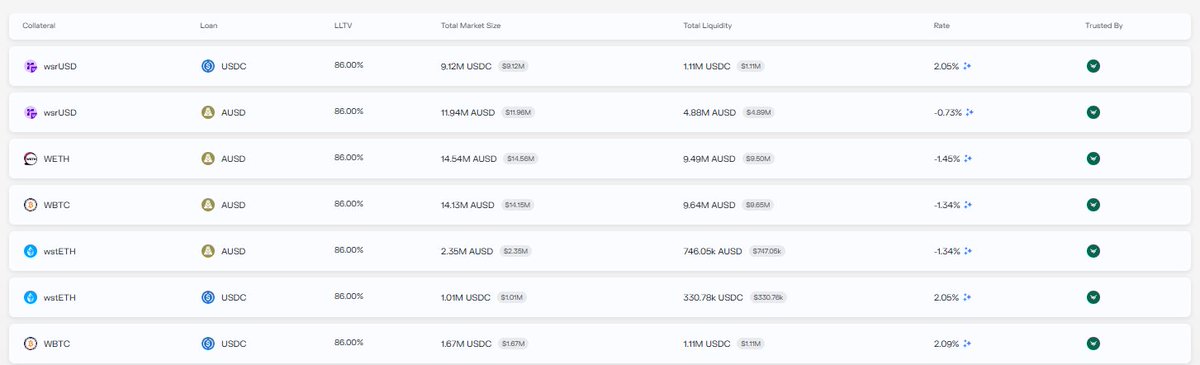This screenshot has width=1200, height=365.
Task: Sort by the LLTV column header
Action: [342, 25]
